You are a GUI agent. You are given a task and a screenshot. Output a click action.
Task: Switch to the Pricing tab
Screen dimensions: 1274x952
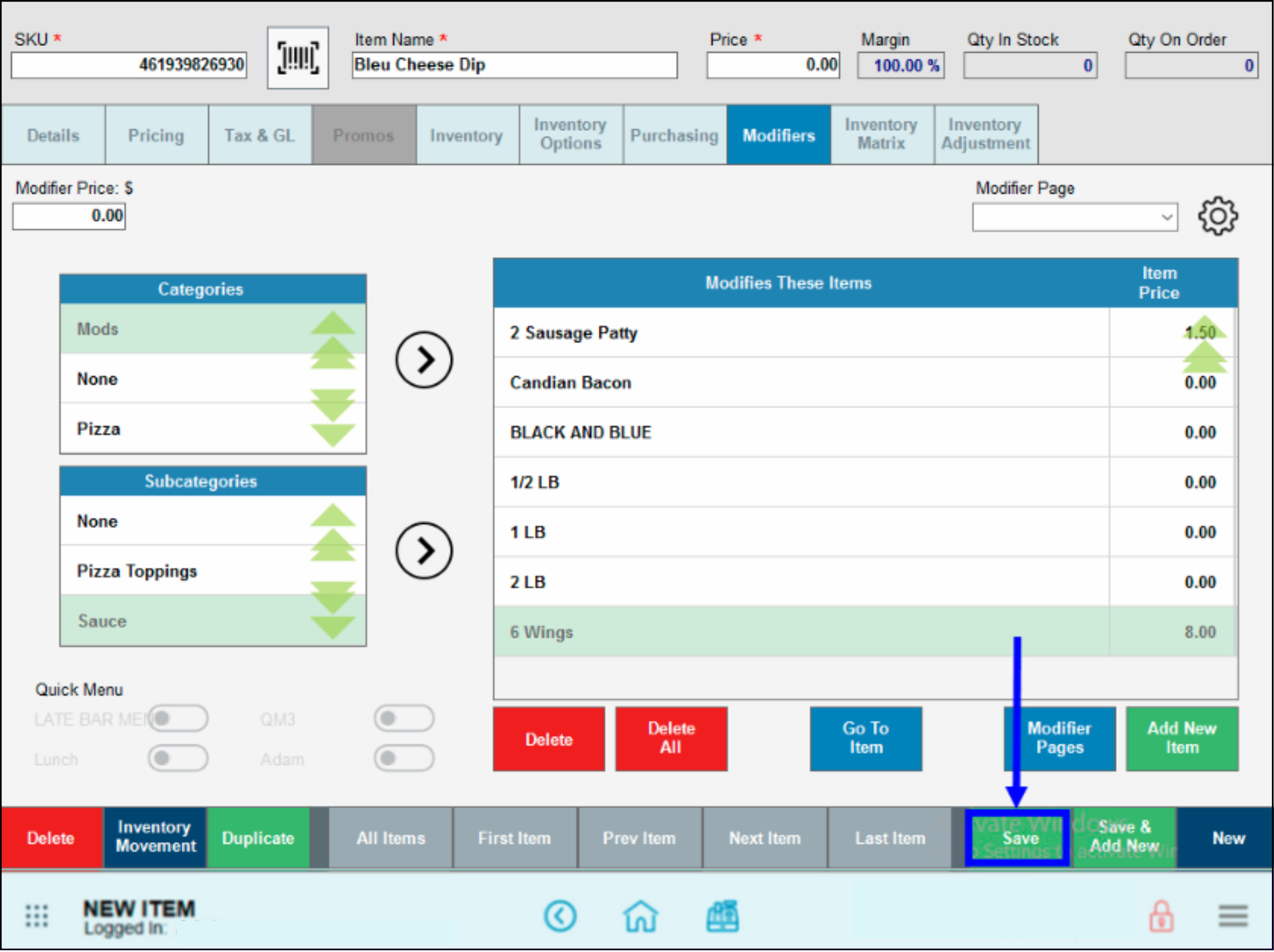(x=157, y=135)
